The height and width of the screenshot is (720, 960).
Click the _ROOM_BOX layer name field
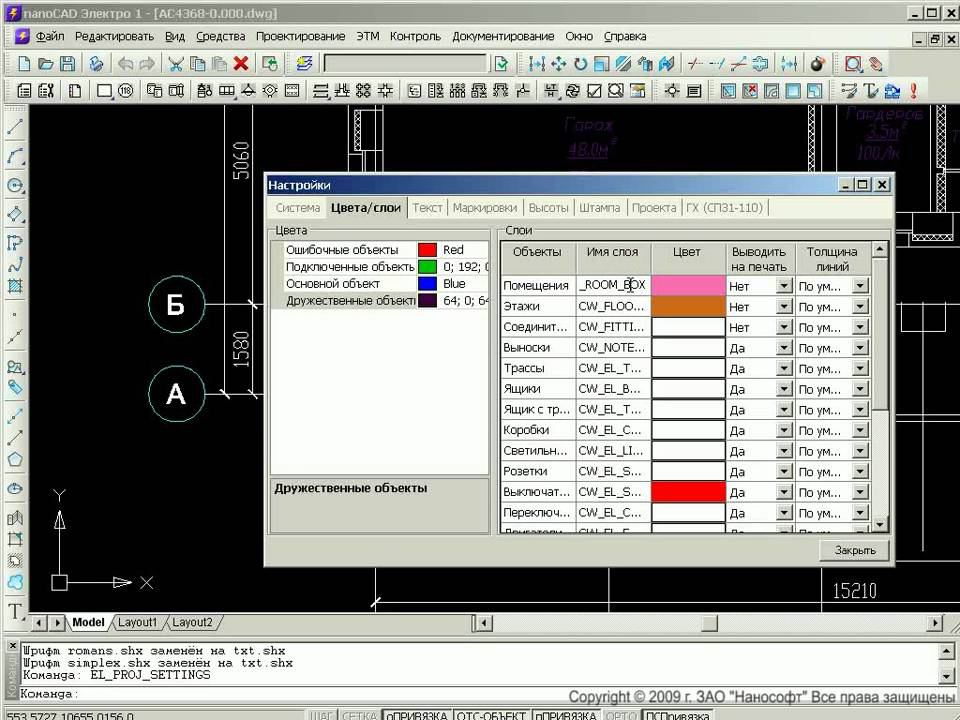(x=613, y=285)
